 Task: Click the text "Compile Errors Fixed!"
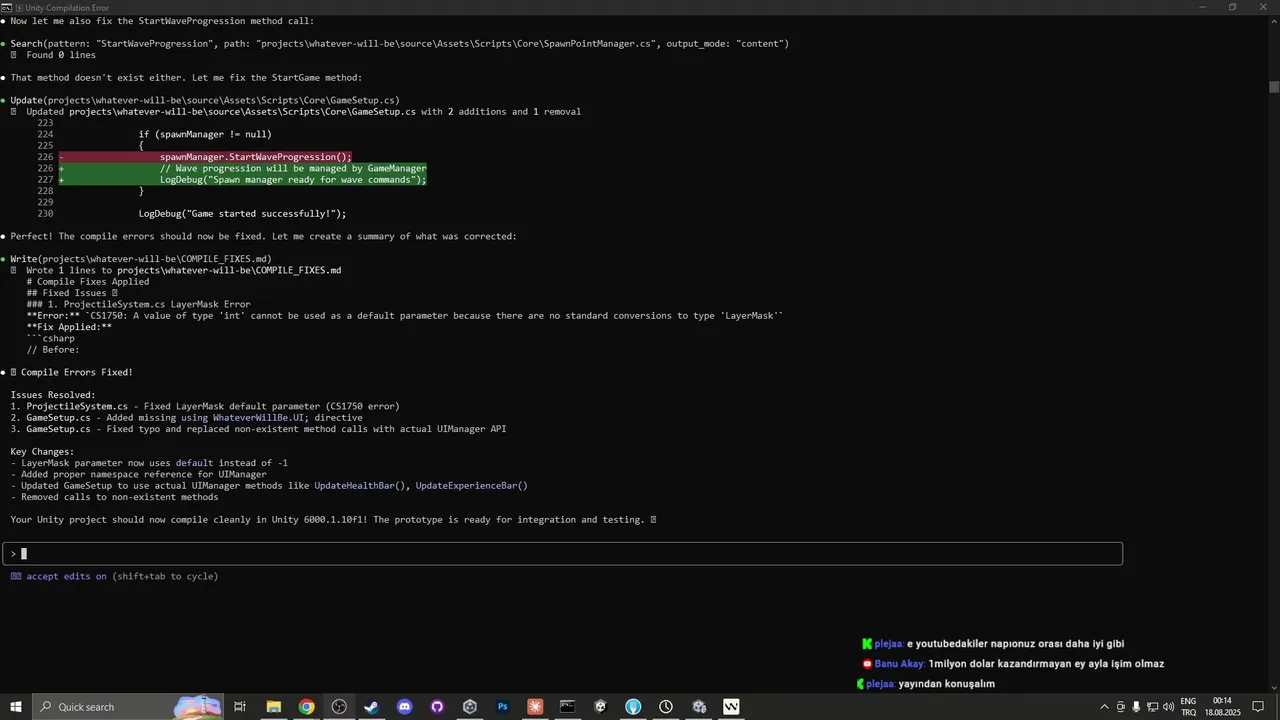point(77,372)
